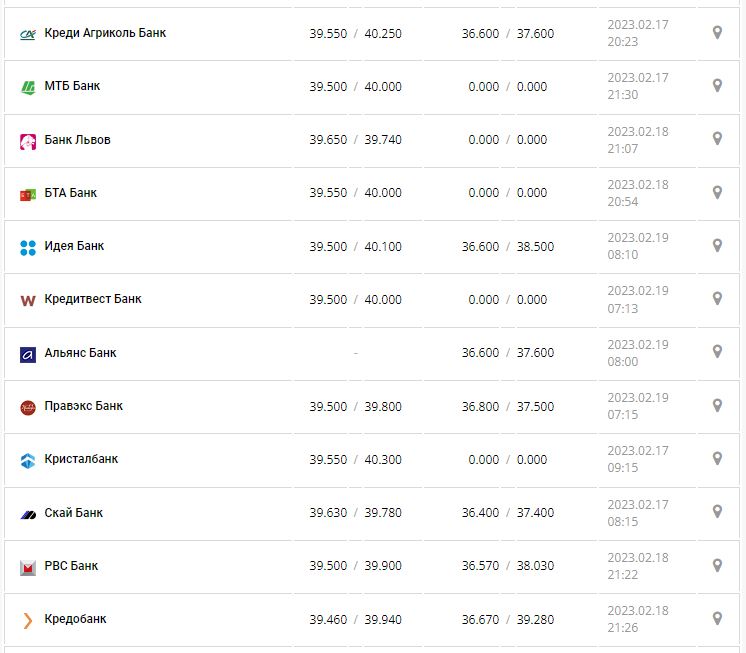Click the Правэкс Банк map pin
The height and width of the screenshot is (653, 746).
pyautogui.click(x=717, y=405)
